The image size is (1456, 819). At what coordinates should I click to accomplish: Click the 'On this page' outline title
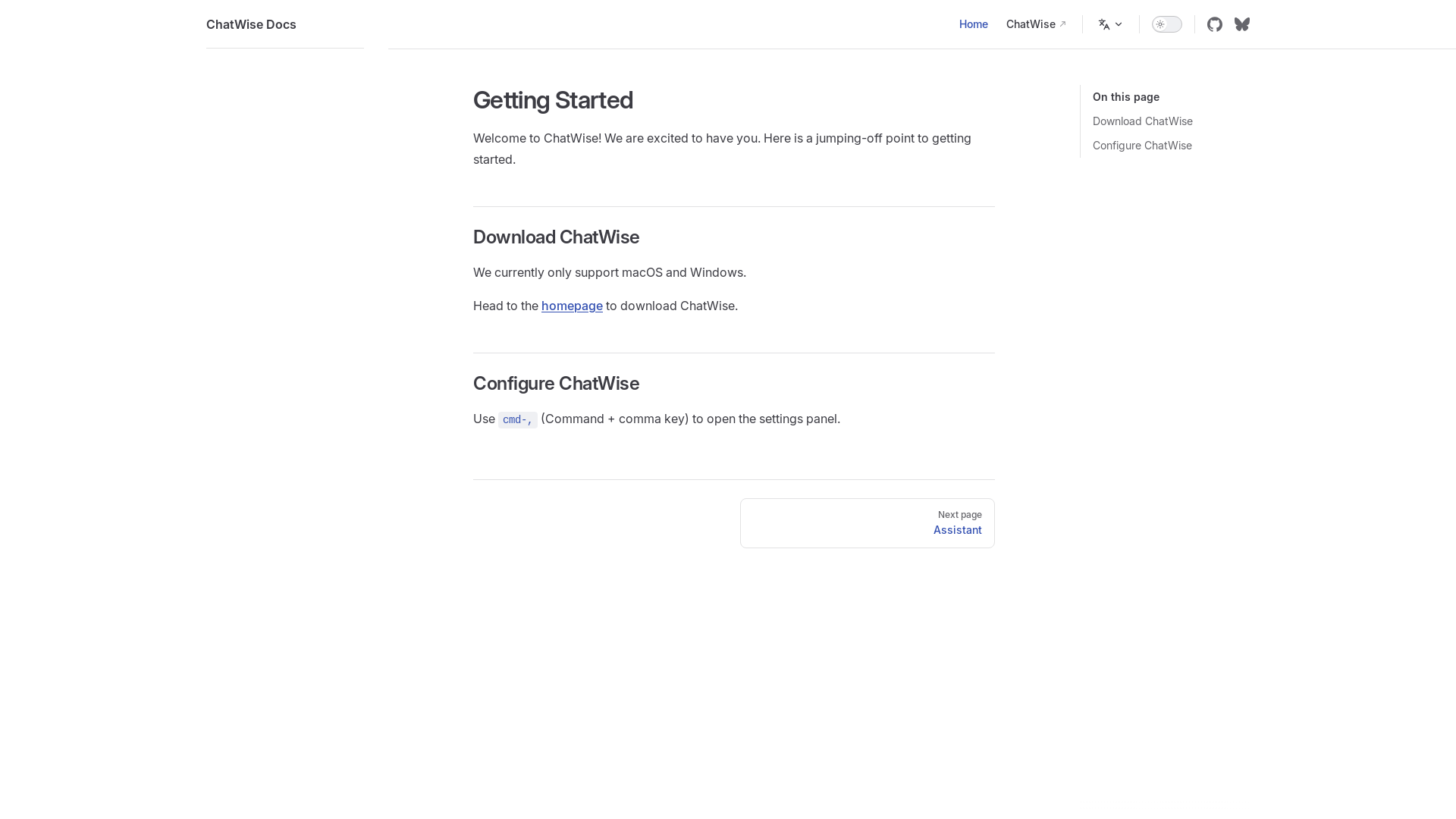point(1126,97)
